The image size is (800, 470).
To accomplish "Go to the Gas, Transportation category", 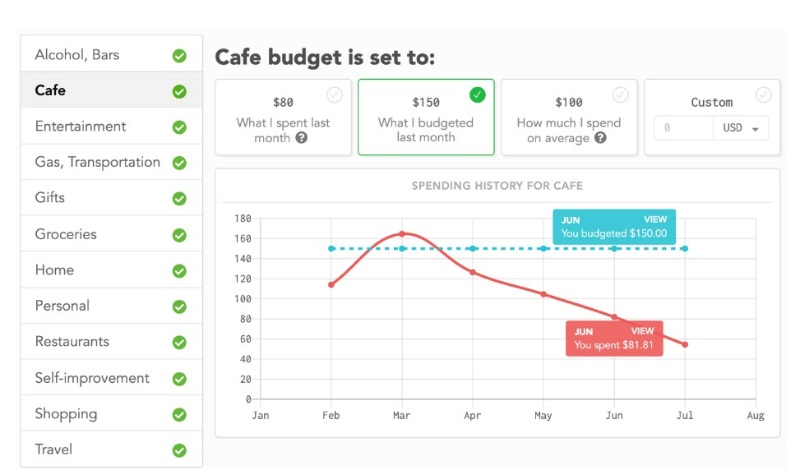I will [97, 162].
